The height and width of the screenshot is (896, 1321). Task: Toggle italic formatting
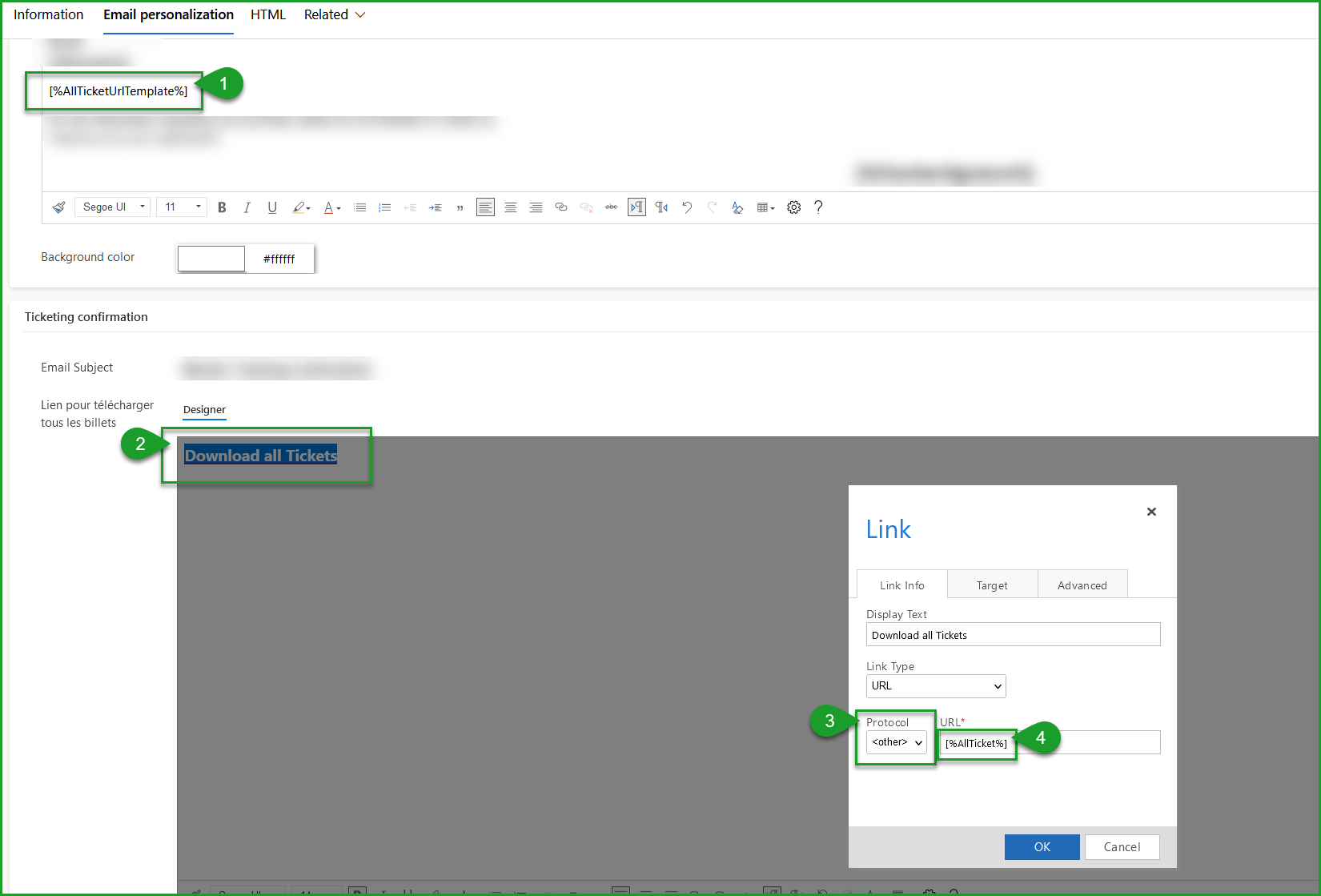[x=247, y=207]
